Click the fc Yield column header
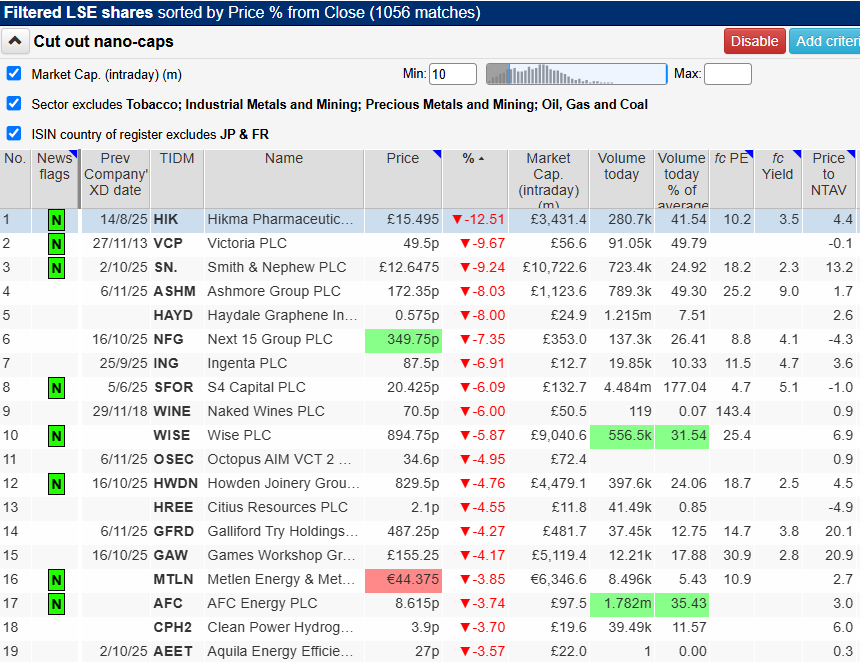 click(x=778, y=179)
